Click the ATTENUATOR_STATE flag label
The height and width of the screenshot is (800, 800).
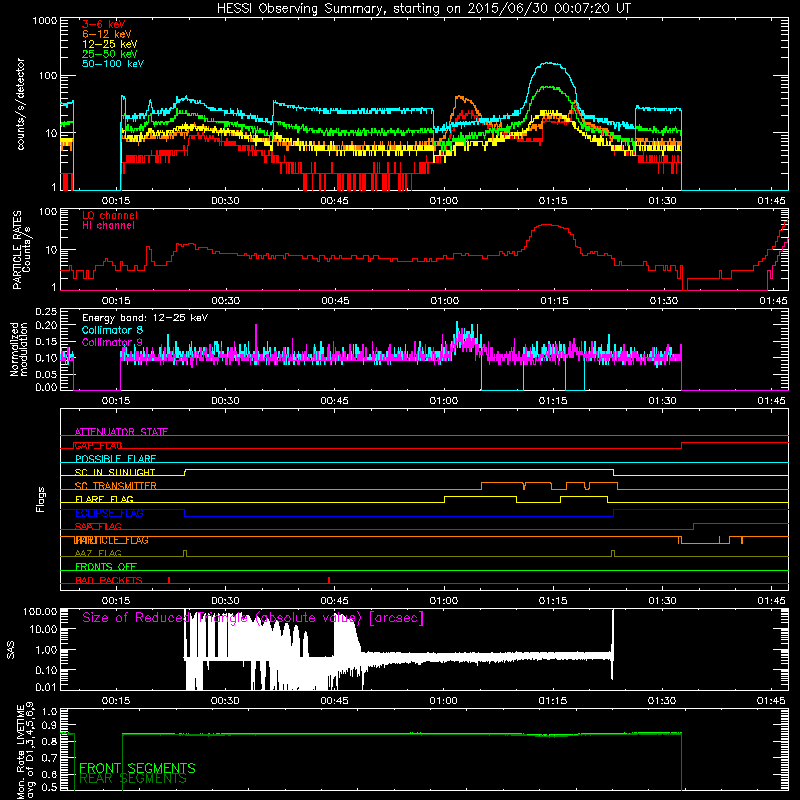tap(121, 432)
